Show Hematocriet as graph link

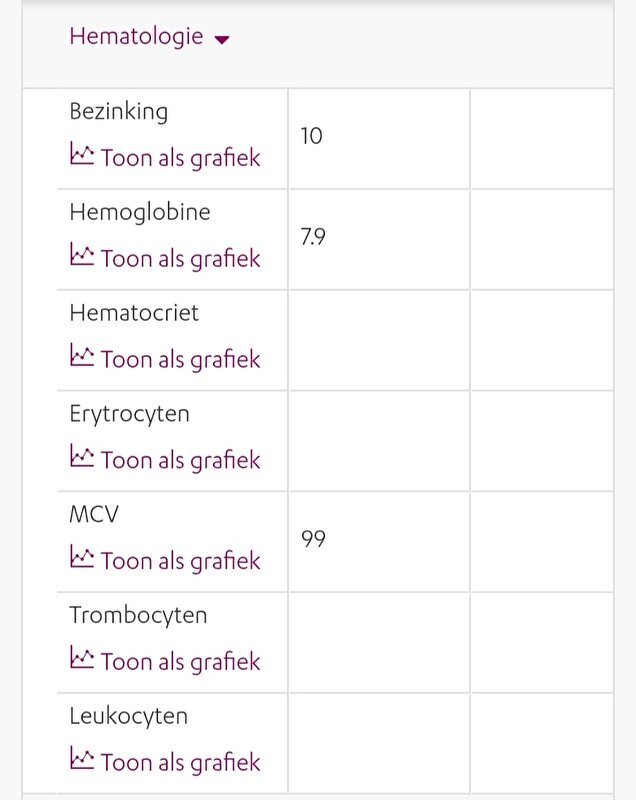pos(181,359)
